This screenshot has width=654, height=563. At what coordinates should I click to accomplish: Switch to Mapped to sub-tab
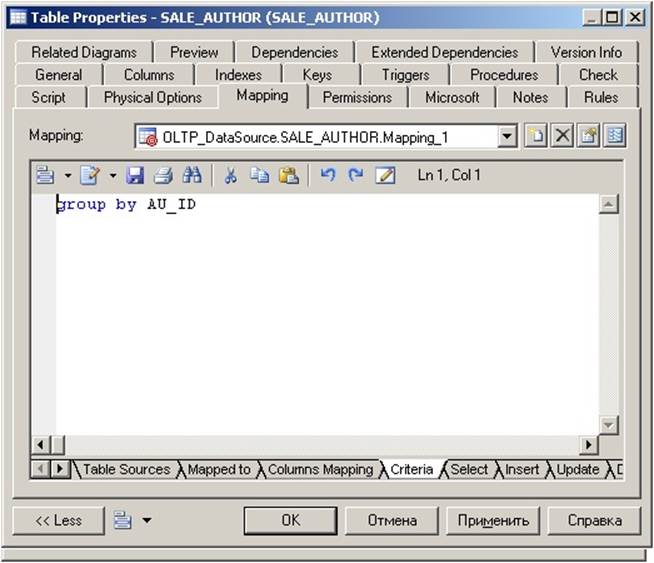[x=219, y=470]
